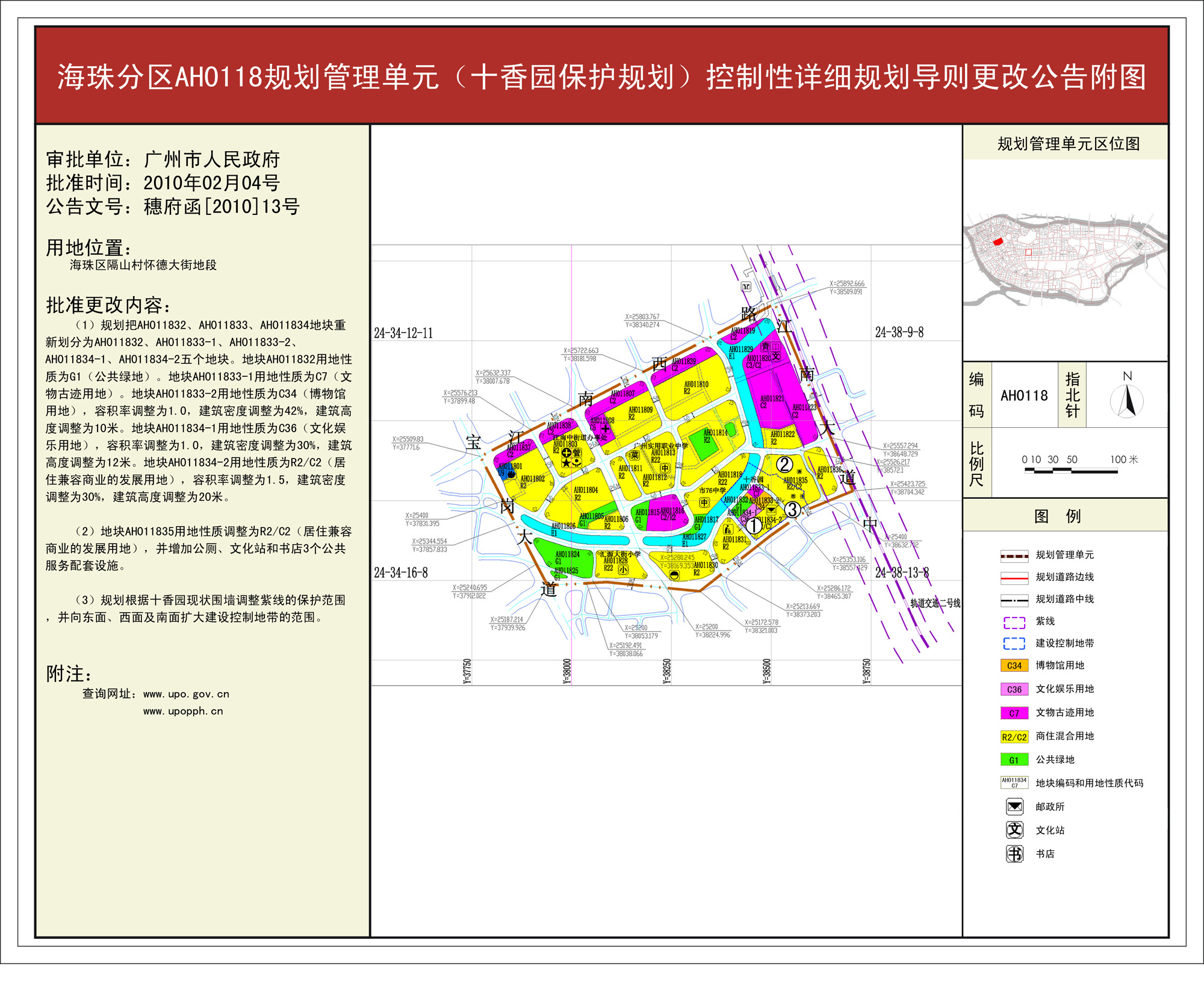The height and width of the screenshot is (981, 1204).
Task: Click the 邮政所 envelope icon in legend
Action: [1014, 806]
